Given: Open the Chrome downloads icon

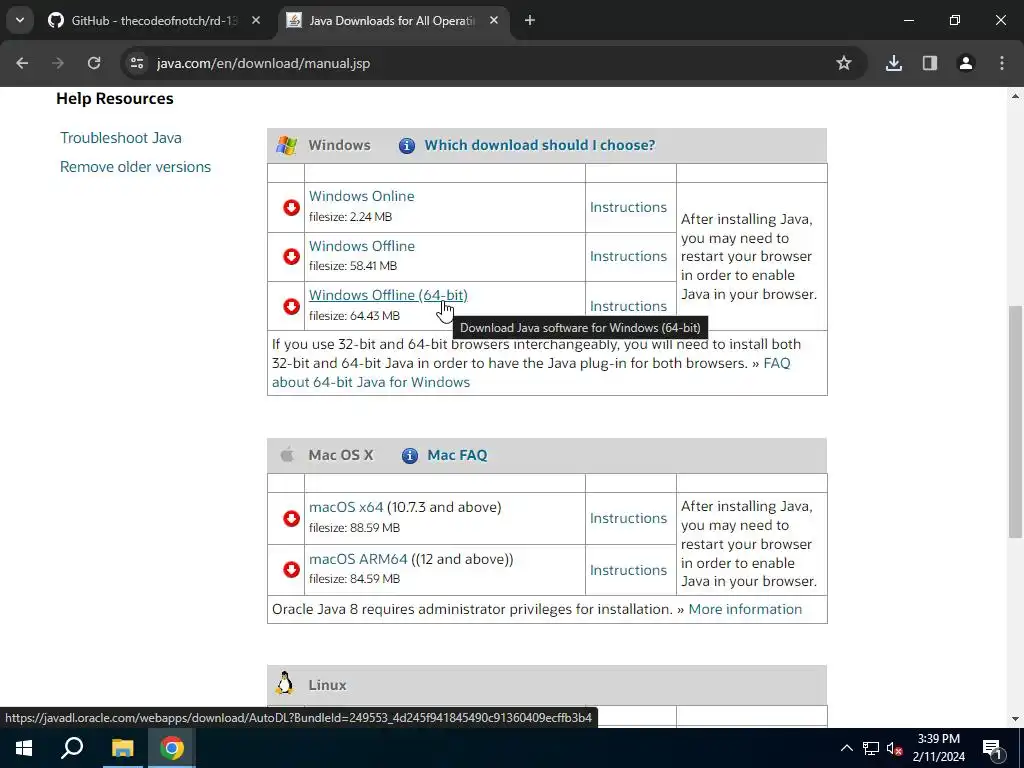Looking at the screenshot, I should (893, 63).
